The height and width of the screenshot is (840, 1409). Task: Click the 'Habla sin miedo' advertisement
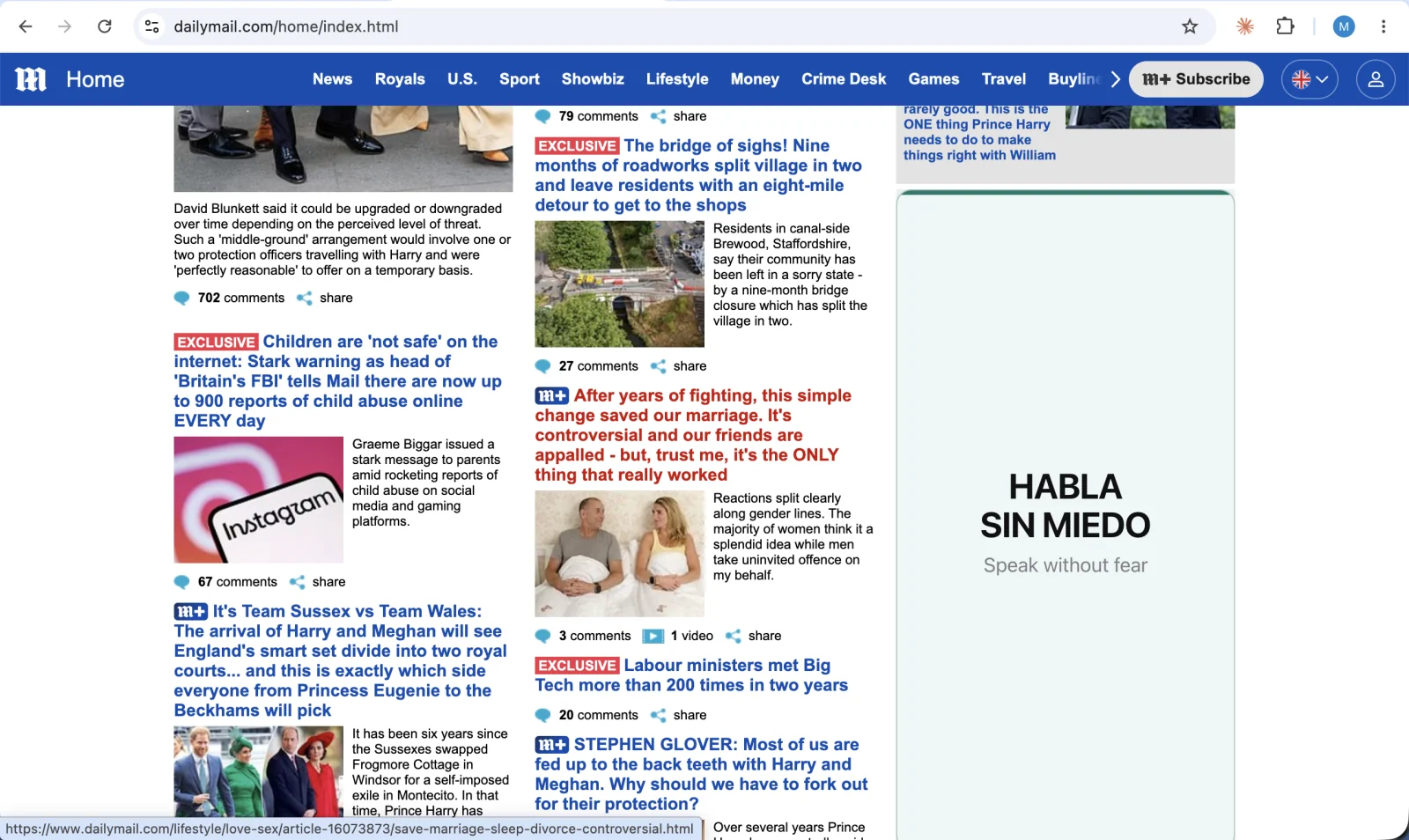tap(1066, 515)
